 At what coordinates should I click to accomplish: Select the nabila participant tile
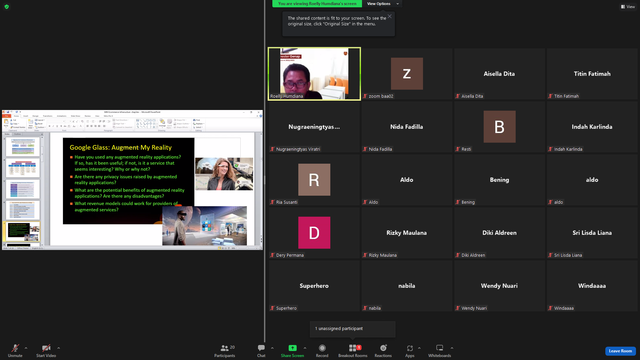(407, 286)
